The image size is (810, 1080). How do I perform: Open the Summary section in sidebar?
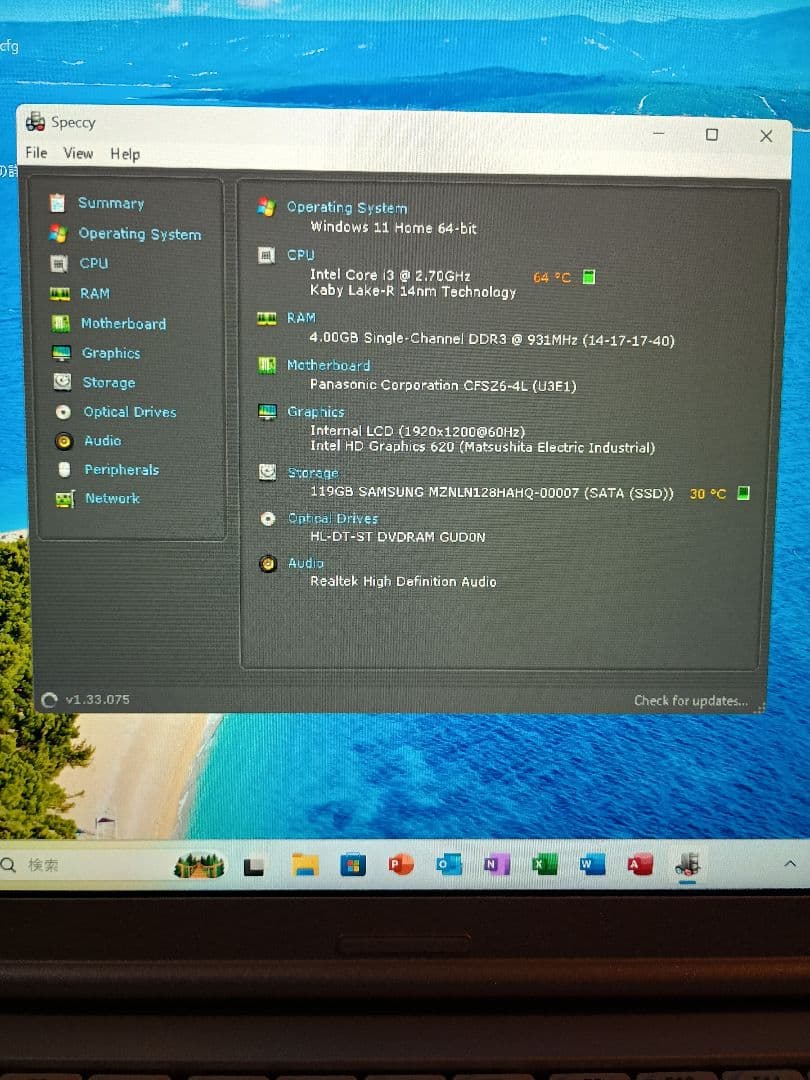[110, 203]
